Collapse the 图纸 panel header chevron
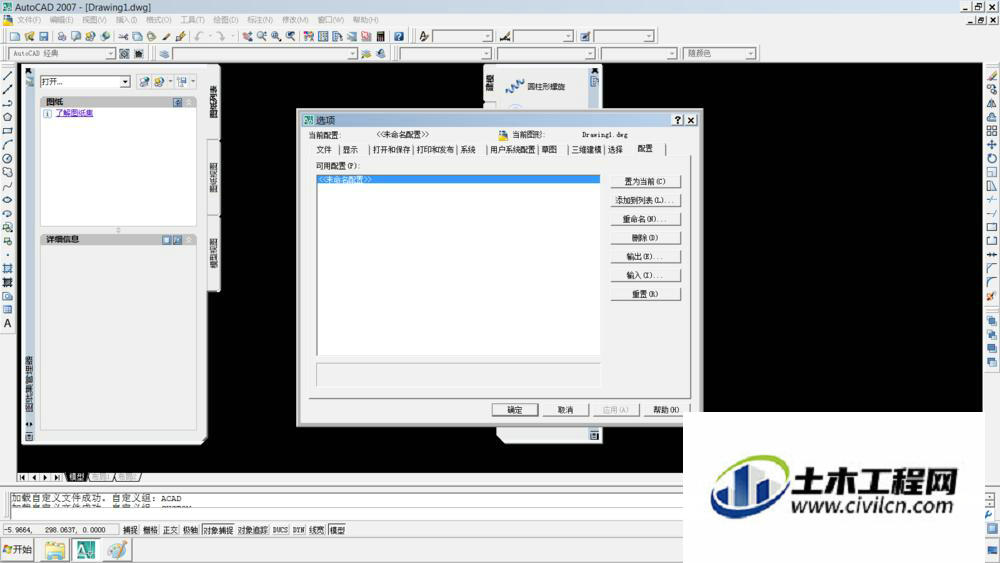 [x=189, y=102]
